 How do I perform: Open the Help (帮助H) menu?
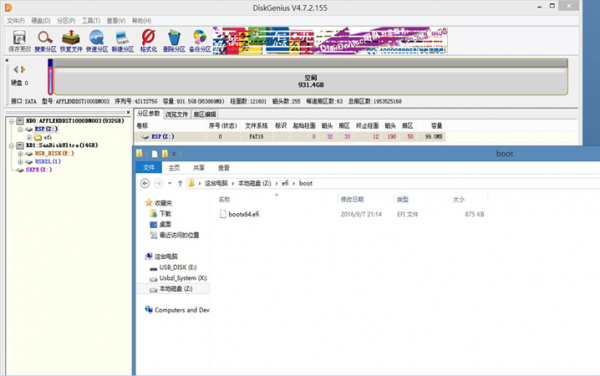141,21
